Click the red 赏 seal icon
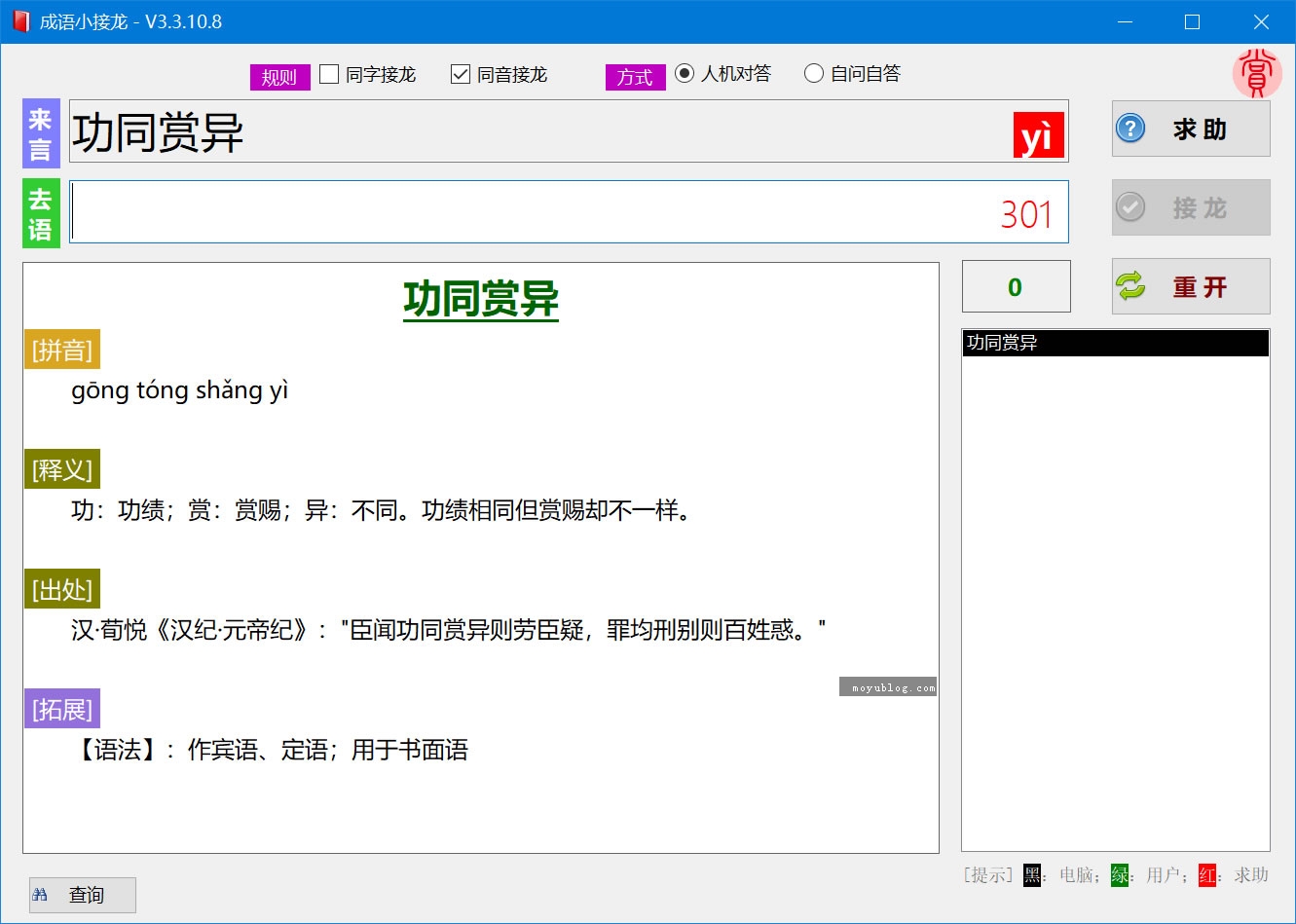The height and width of the screenshot is (924, 1296). [x=1256, y=73]
